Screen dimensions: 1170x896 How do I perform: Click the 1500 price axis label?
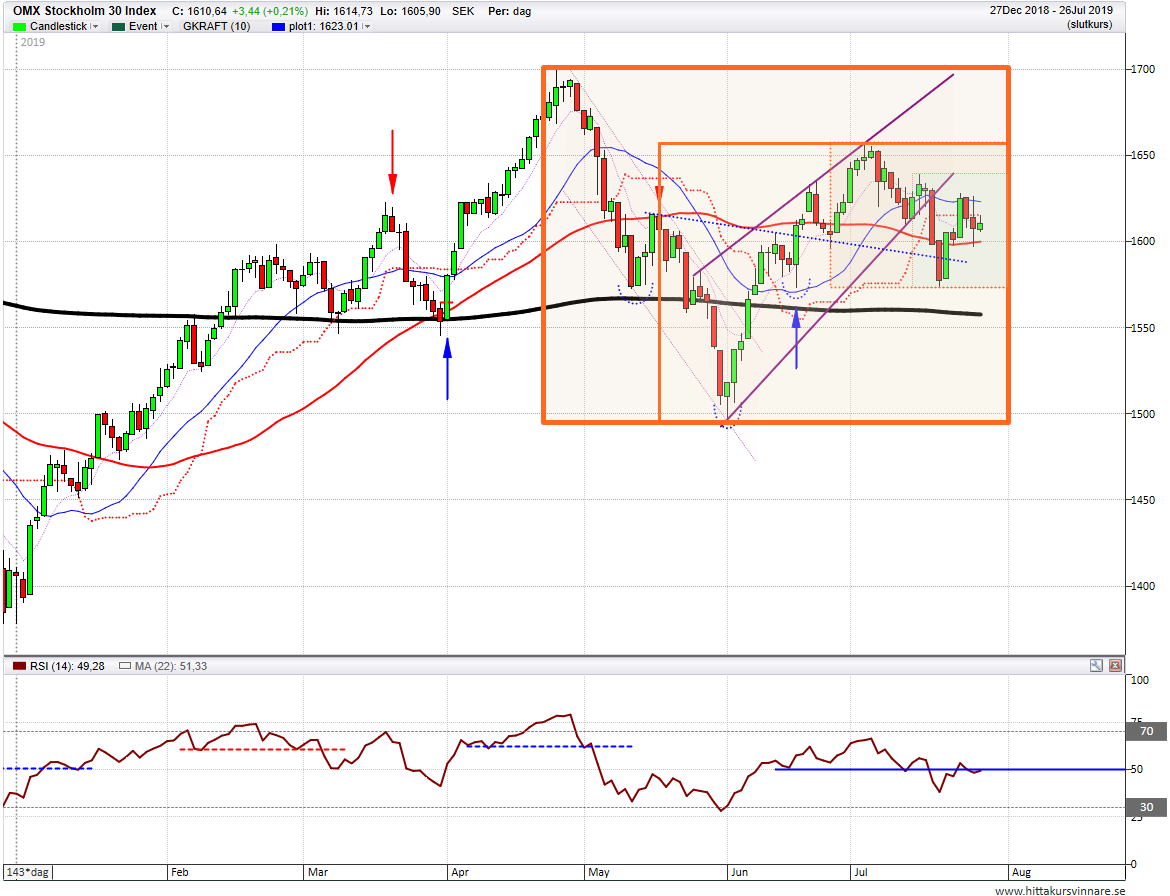coord(1142,414)
